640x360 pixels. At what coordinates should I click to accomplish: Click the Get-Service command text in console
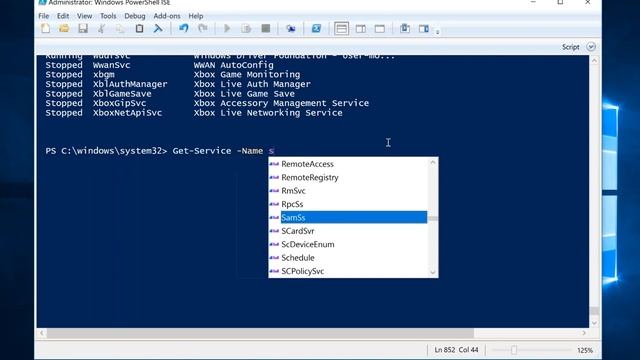click(x=202, y=151)
